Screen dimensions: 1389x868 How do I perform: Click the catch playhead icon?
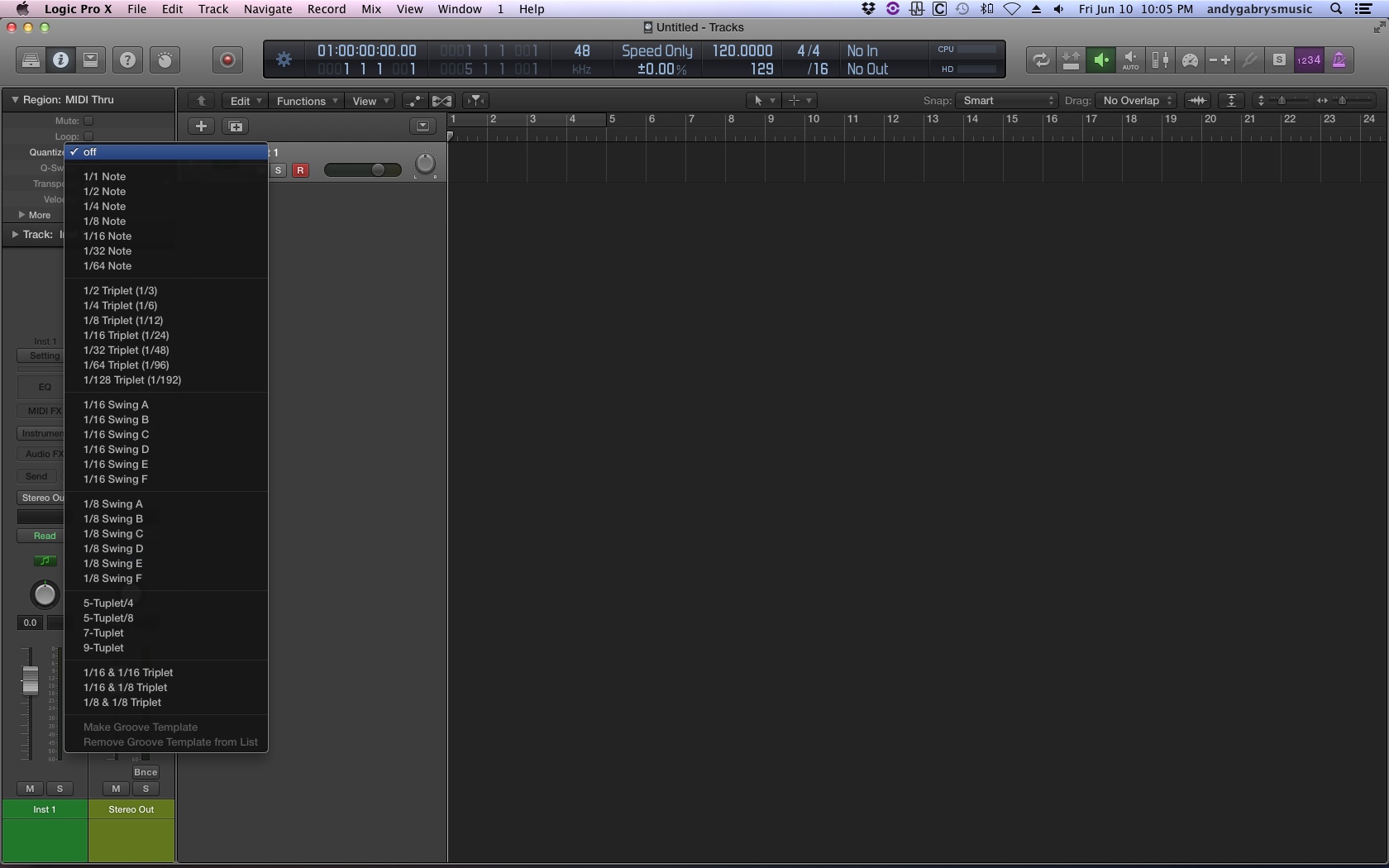(476, 101)
